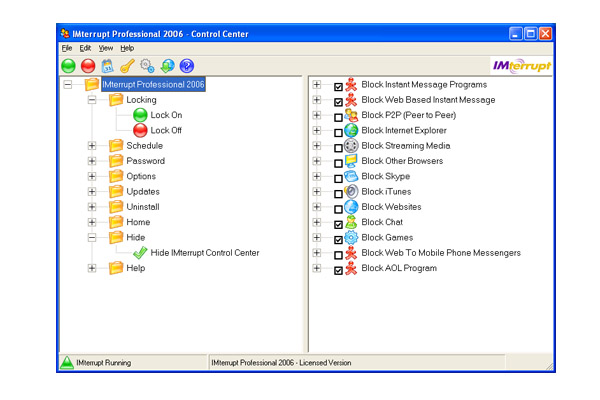Click the Block Streaming Media reel icon
This screenshot has height=400, width=600.
click(x=351, y=145)
